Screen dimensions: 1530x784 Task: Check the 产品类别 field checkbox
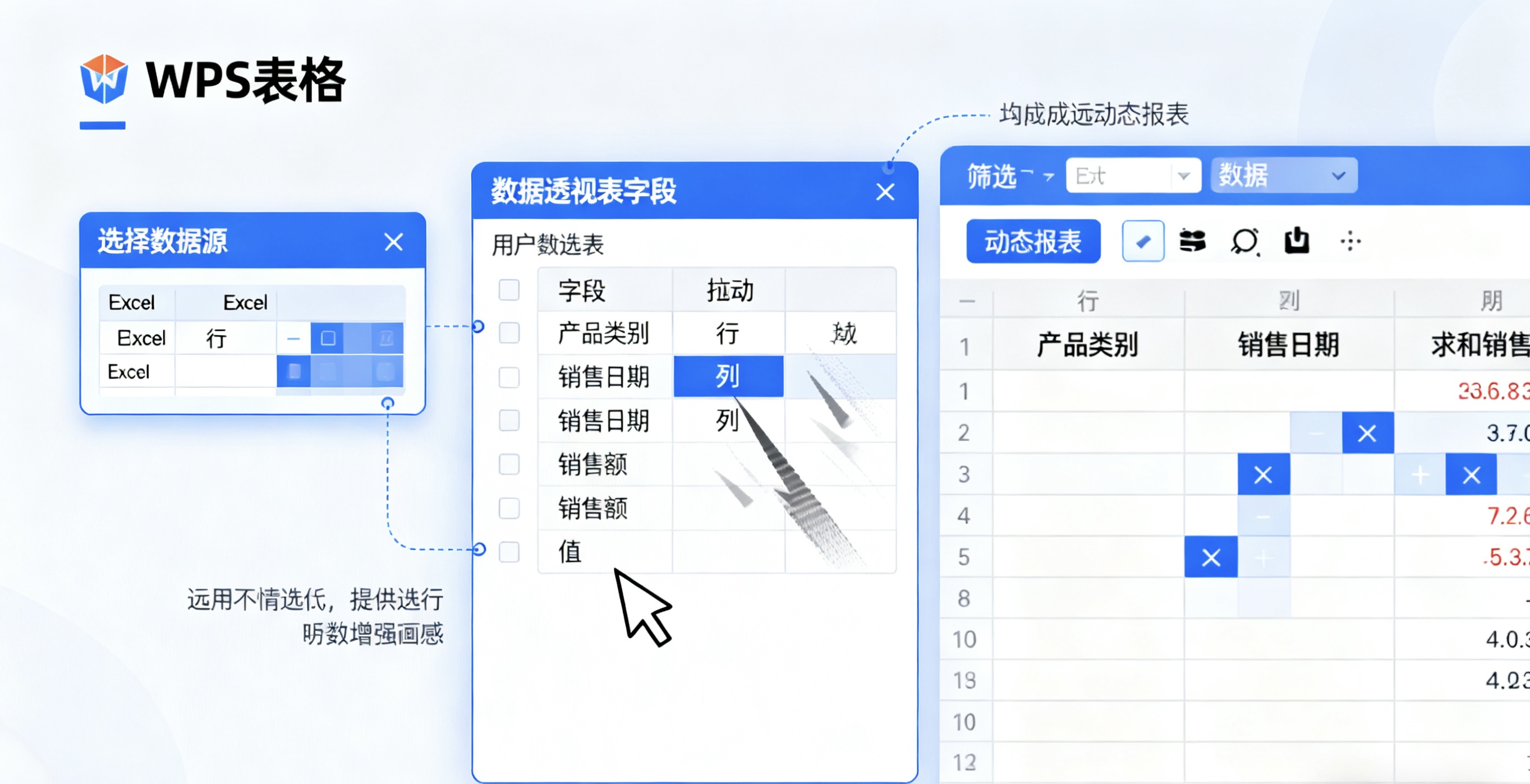pyautogui.click(x=509, y=333)
